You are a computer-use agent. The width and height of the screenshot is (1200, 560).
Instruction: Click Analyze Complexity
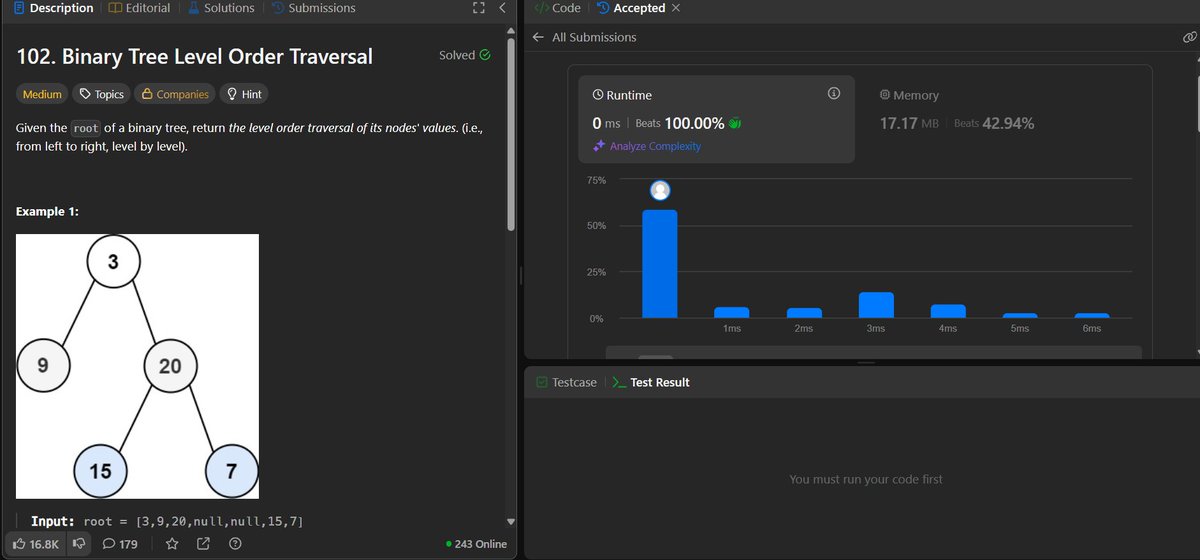(647, 146)
